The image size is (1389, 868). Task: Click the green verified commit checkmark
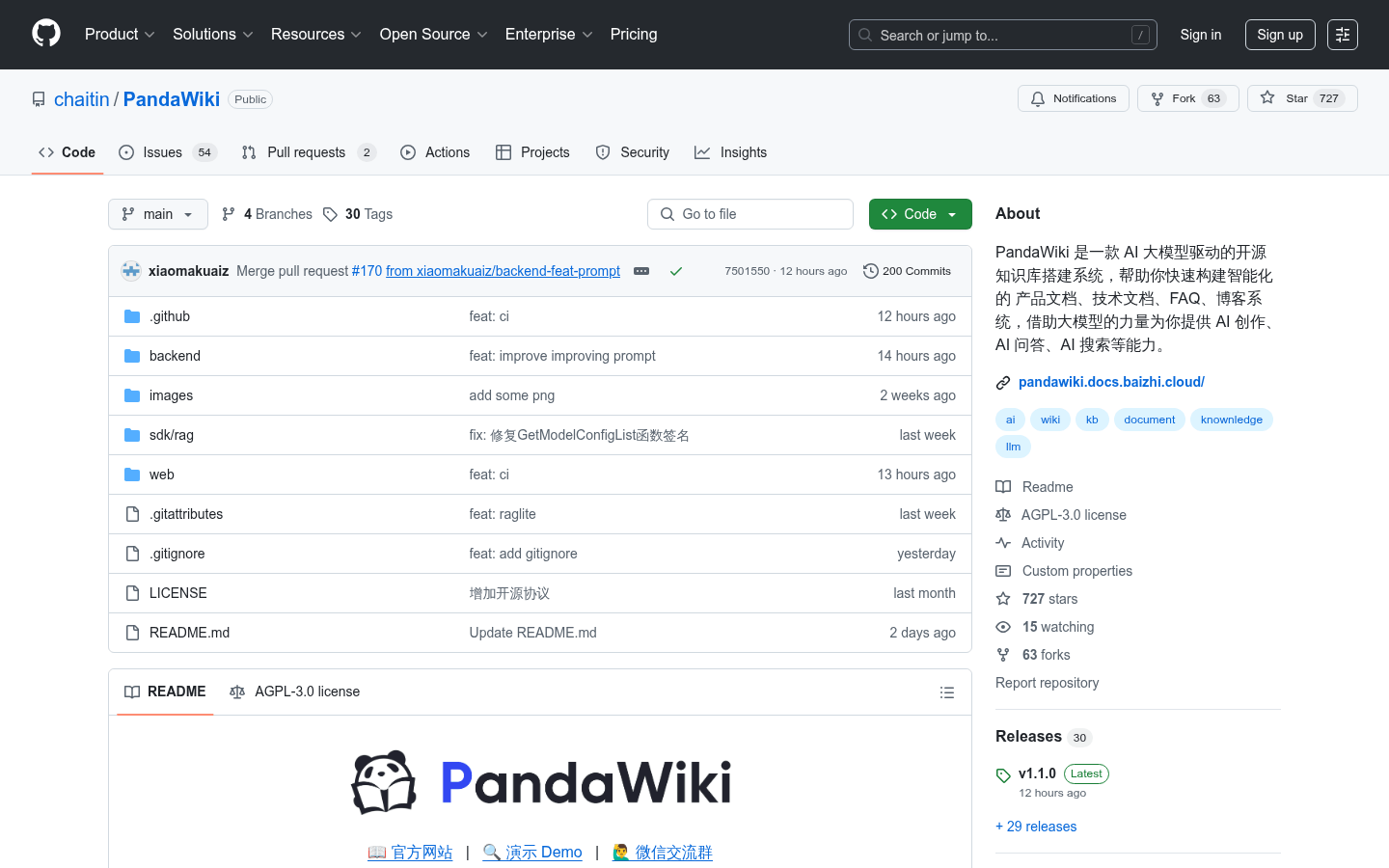[x=675, y=271]
